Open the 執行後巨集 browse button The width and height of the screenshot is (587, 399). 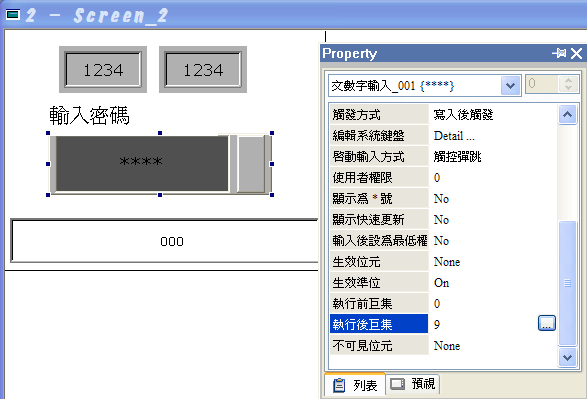547,323
